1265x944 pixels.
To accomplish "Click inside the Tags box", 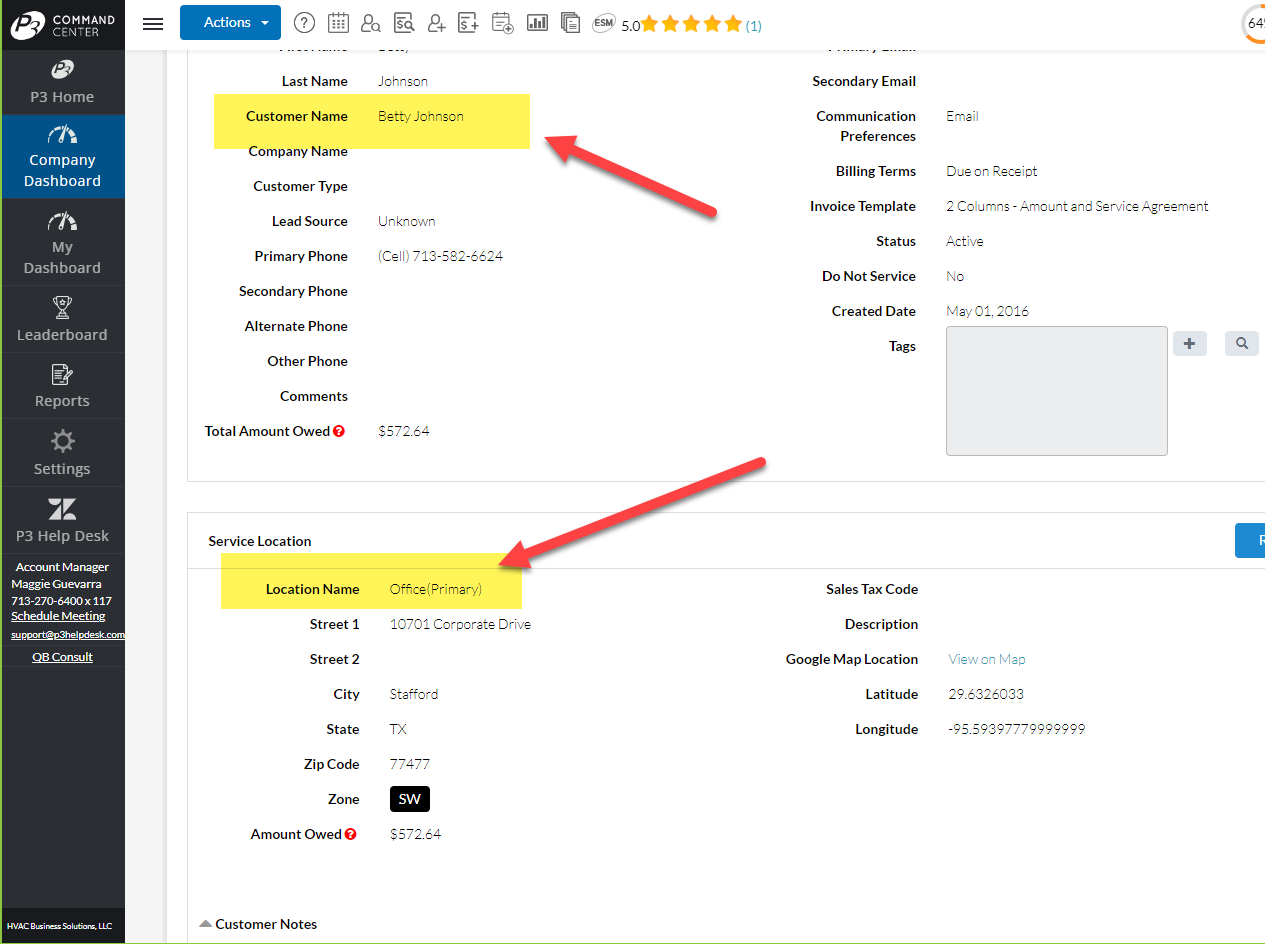I will [x=1057, y=390].
